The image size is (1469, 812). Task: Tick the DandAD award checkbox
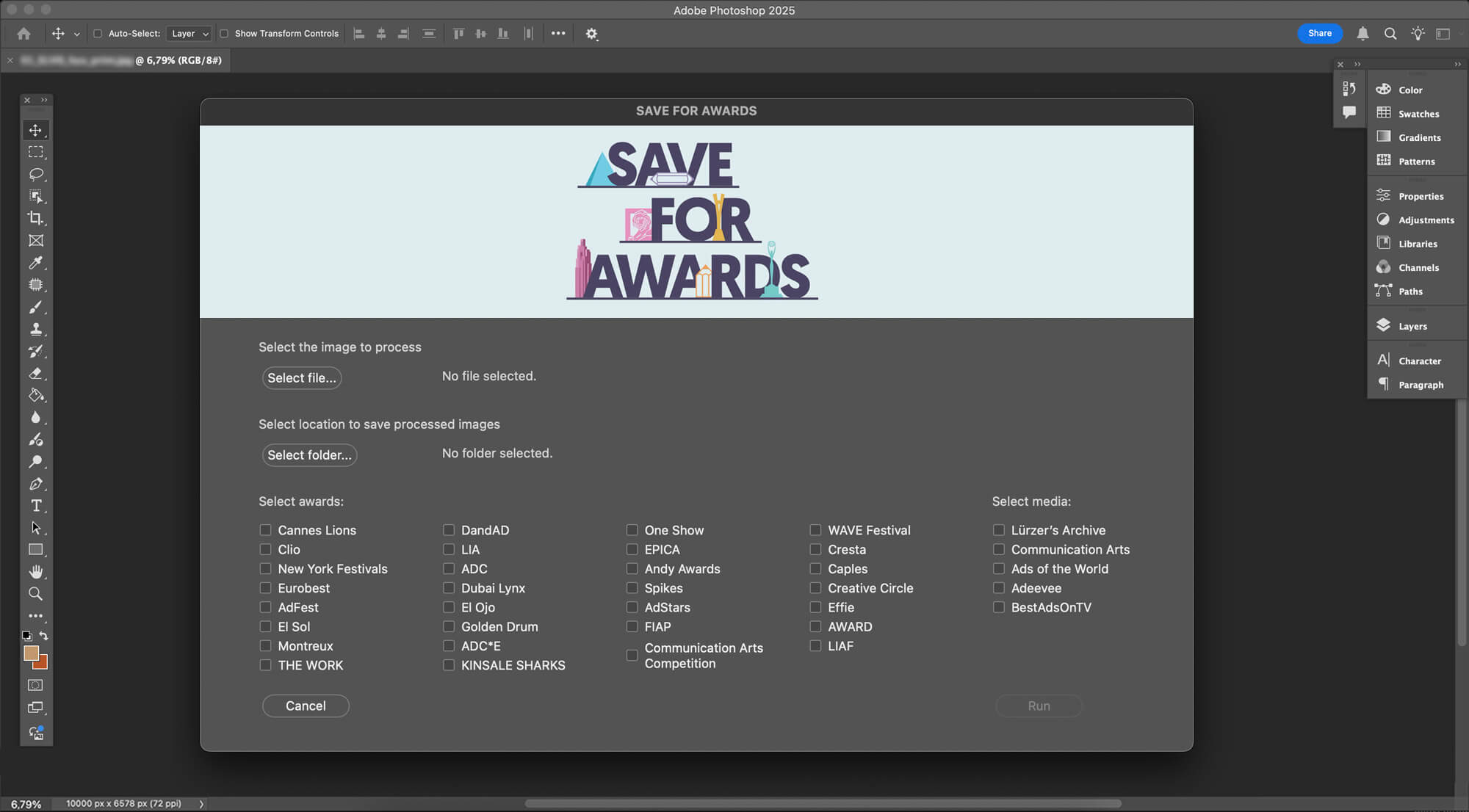pyautogui.click(x=449, y=530)
